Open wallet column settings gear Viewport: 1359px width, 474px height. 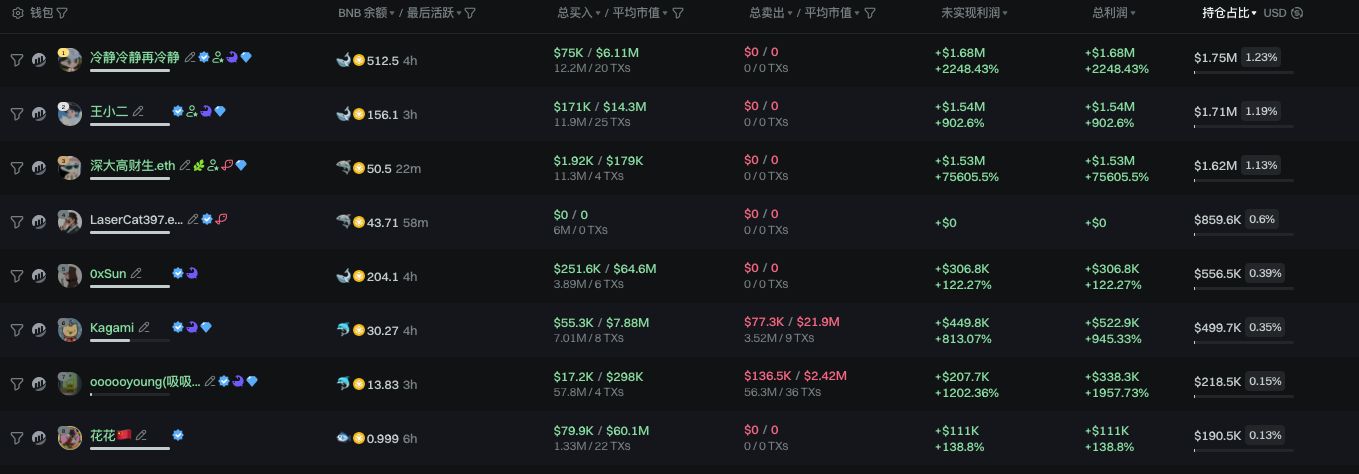17,13
